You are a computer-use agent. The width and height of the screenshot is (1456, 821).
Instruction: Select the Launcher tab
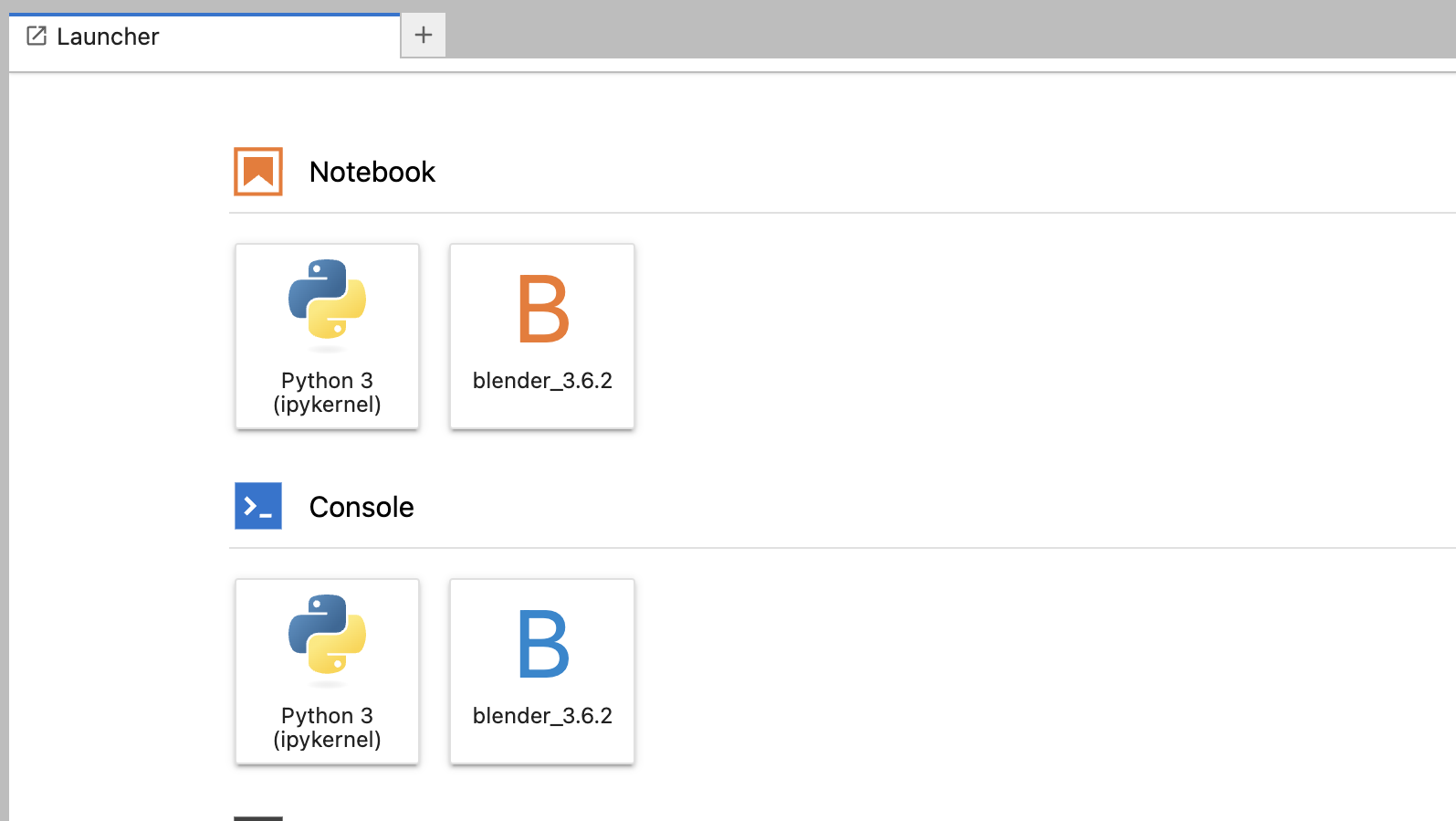point(204,37)
